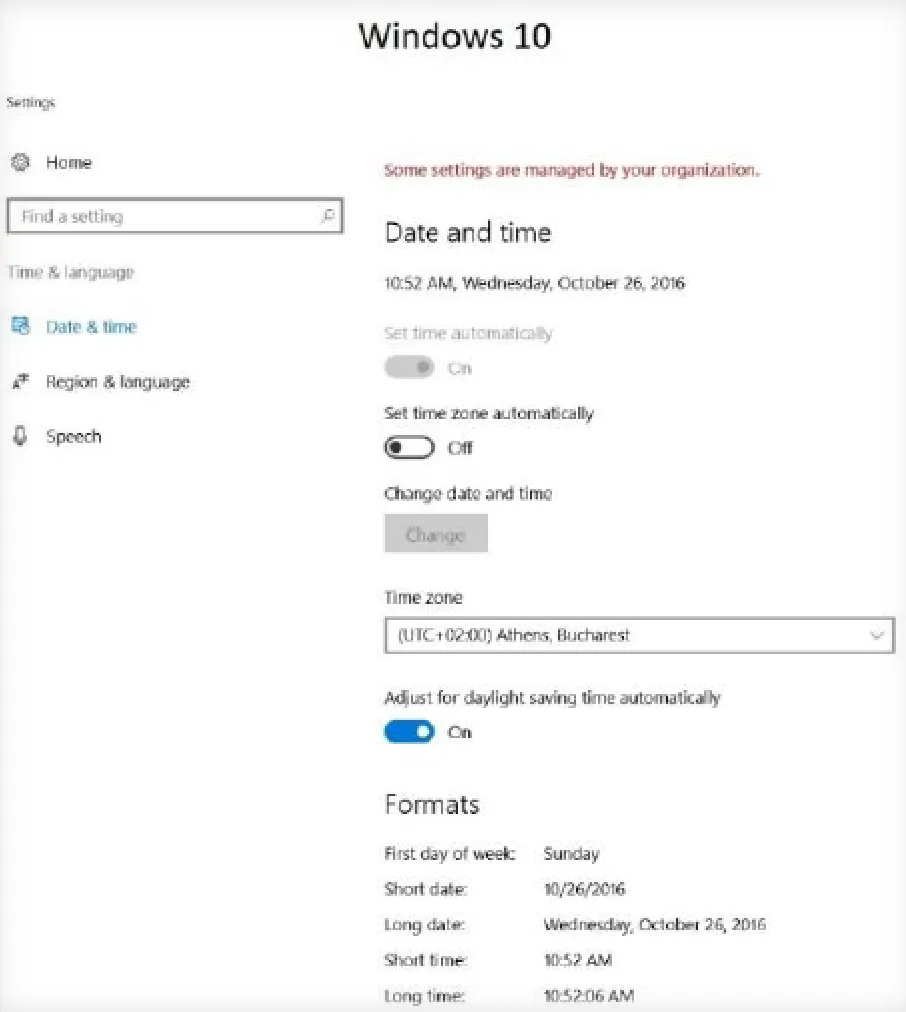Viewport: 906px width, 1012px height.
Task: Click the Formats heading
Action: (432, 805)
